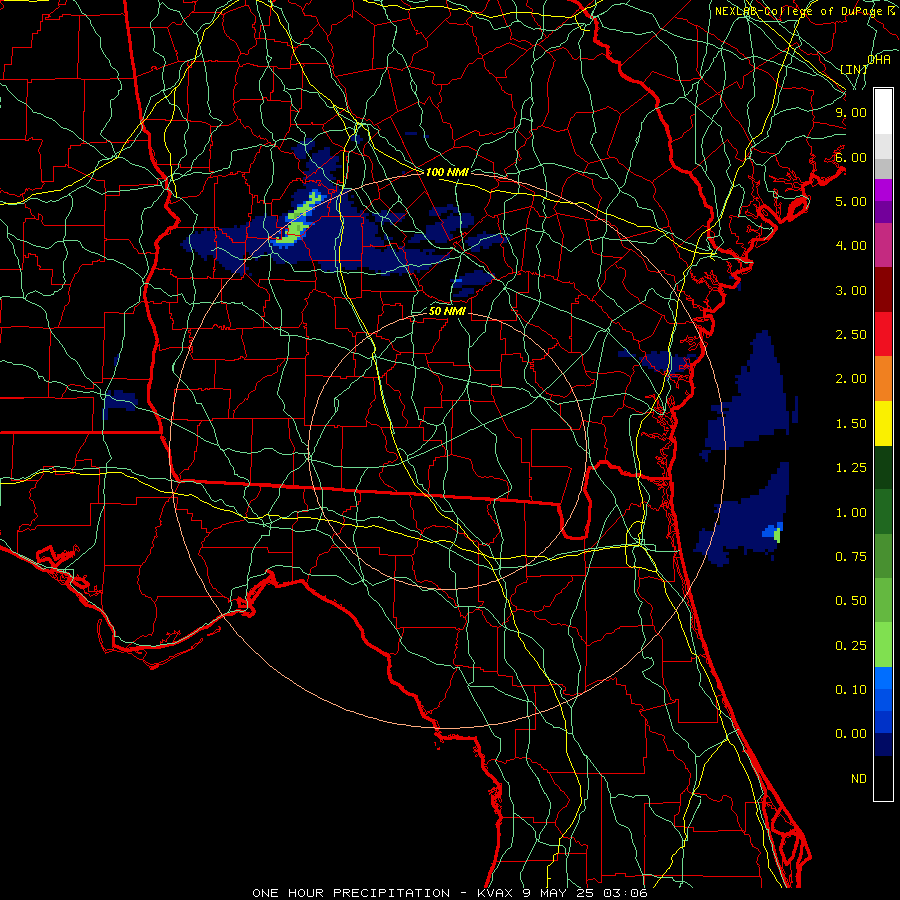900x900 pixels.
Task: Click the 0.75 legend value
Action: coord(851,557)
